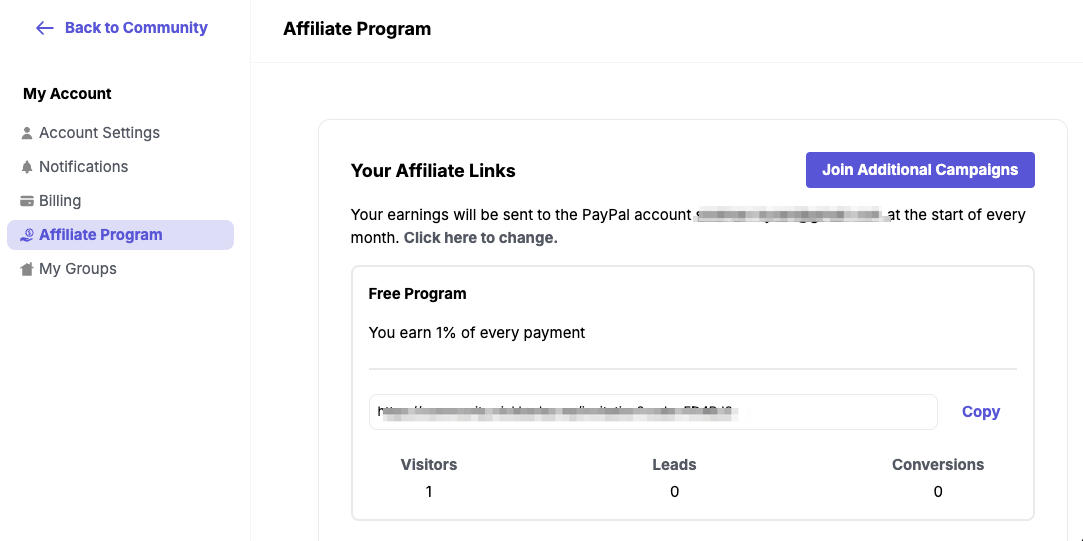Image resolution: width=1083 pixels, height=541 pixels.
Task: Go back to Community
Action: coord(136,28)
